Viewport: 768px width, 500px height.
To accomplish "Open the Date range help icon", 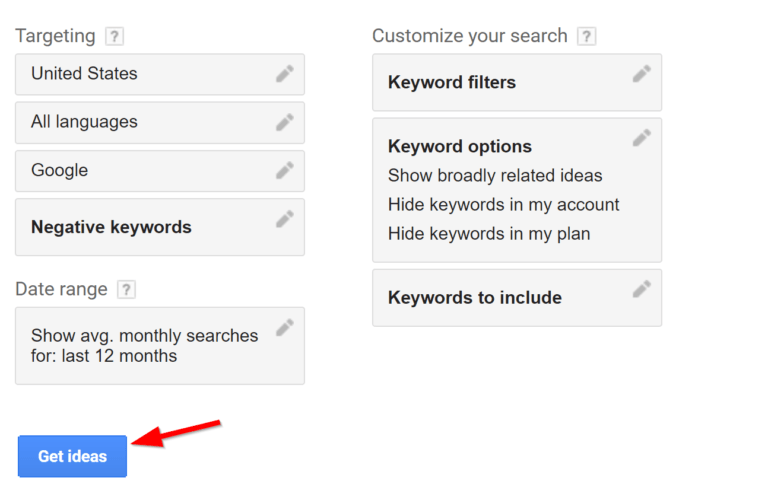I will point(126,289).
